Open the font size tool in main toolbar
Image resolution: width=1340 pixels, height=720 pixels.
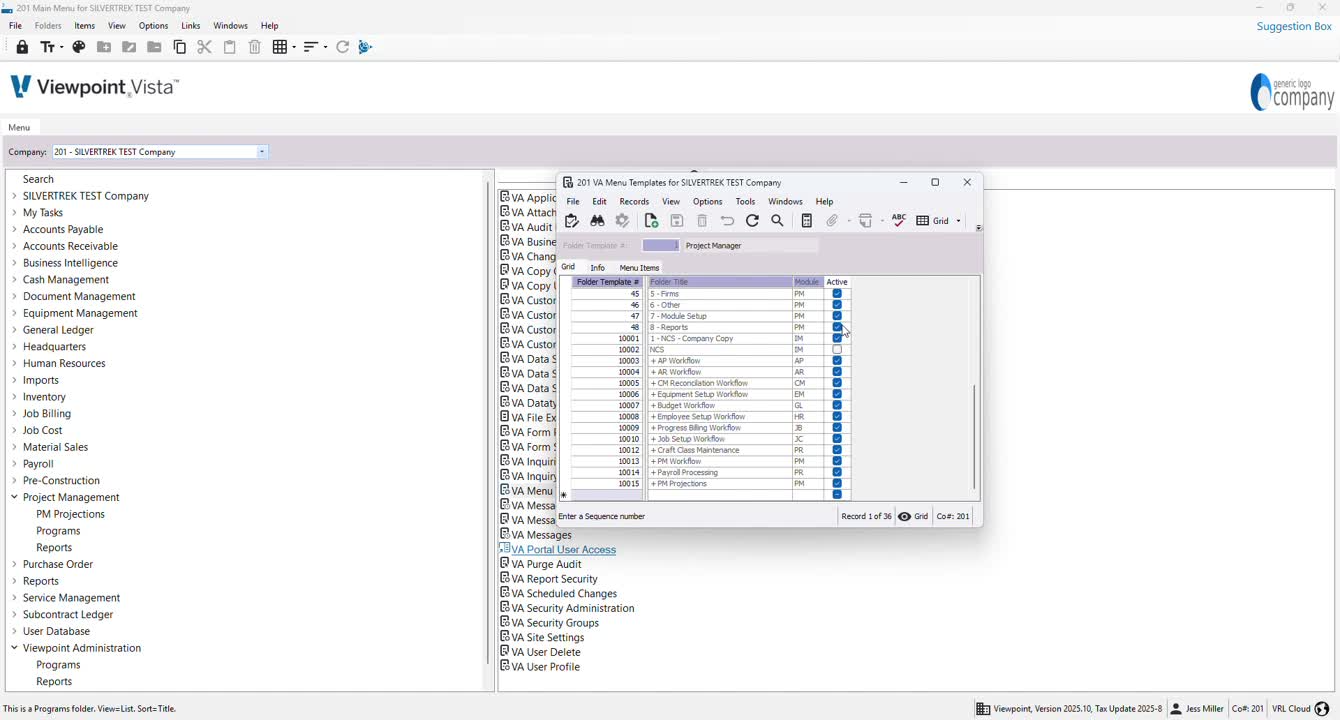click(x=51, y=47)
